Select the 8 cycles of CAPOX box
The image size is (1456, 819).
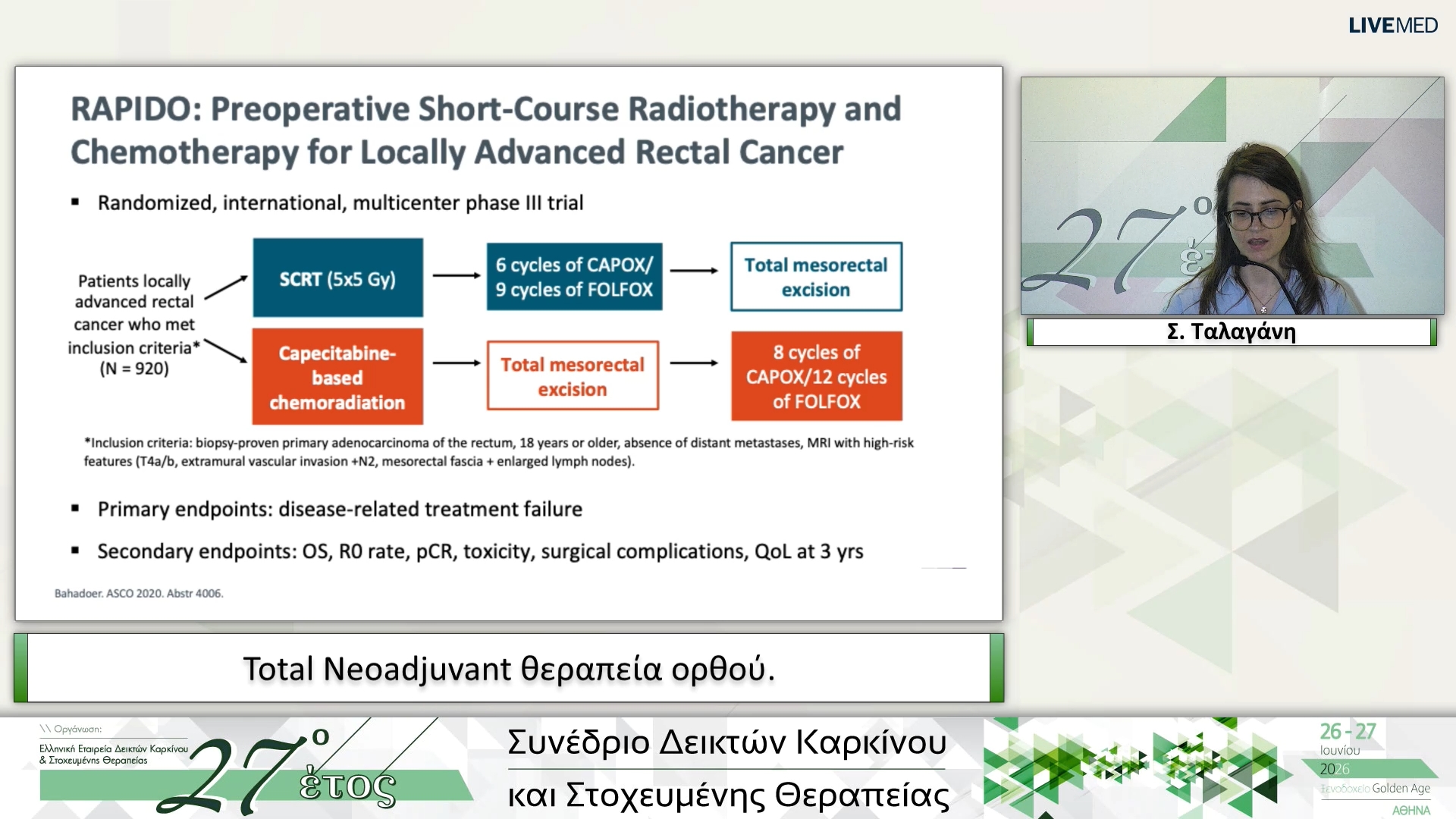click(816, 376)
